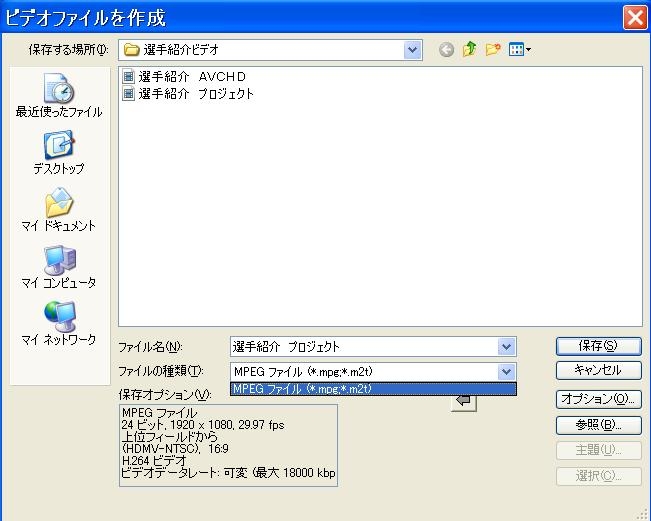The width and height of the screenshot is (651, 521).
Task: Click the キャンセル button
Action: pos(598,370)
